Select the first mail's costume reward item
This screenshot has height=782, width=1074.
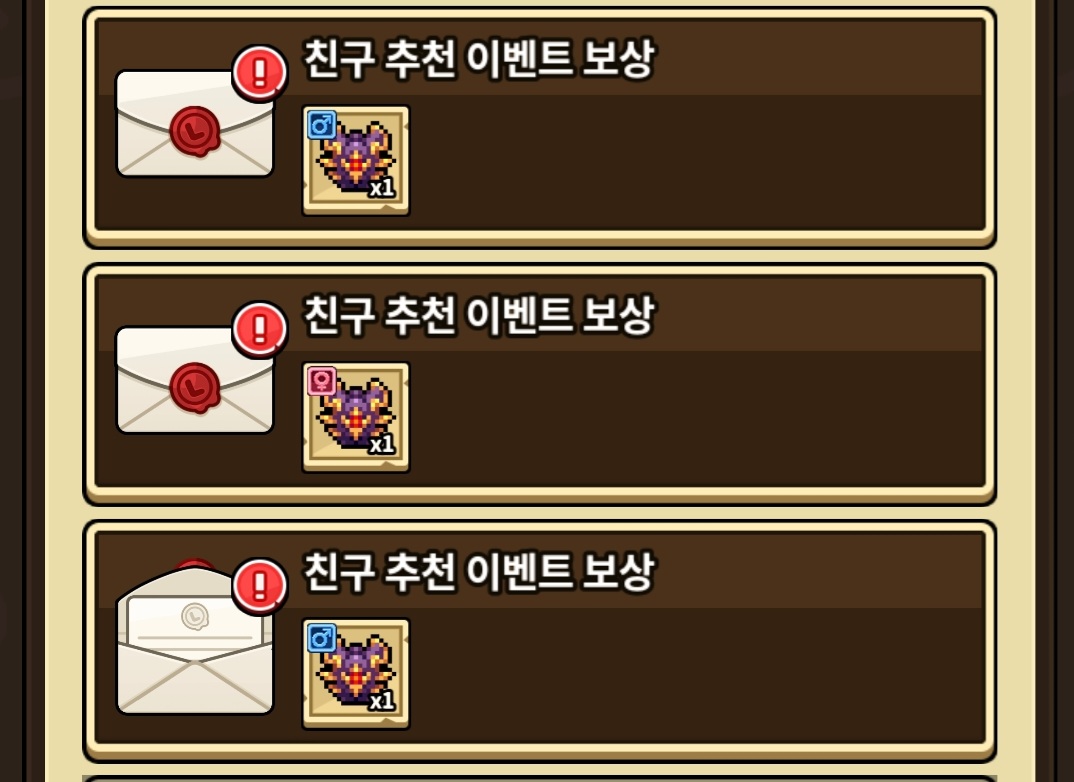pyautogui.click(x=356, y=161)
